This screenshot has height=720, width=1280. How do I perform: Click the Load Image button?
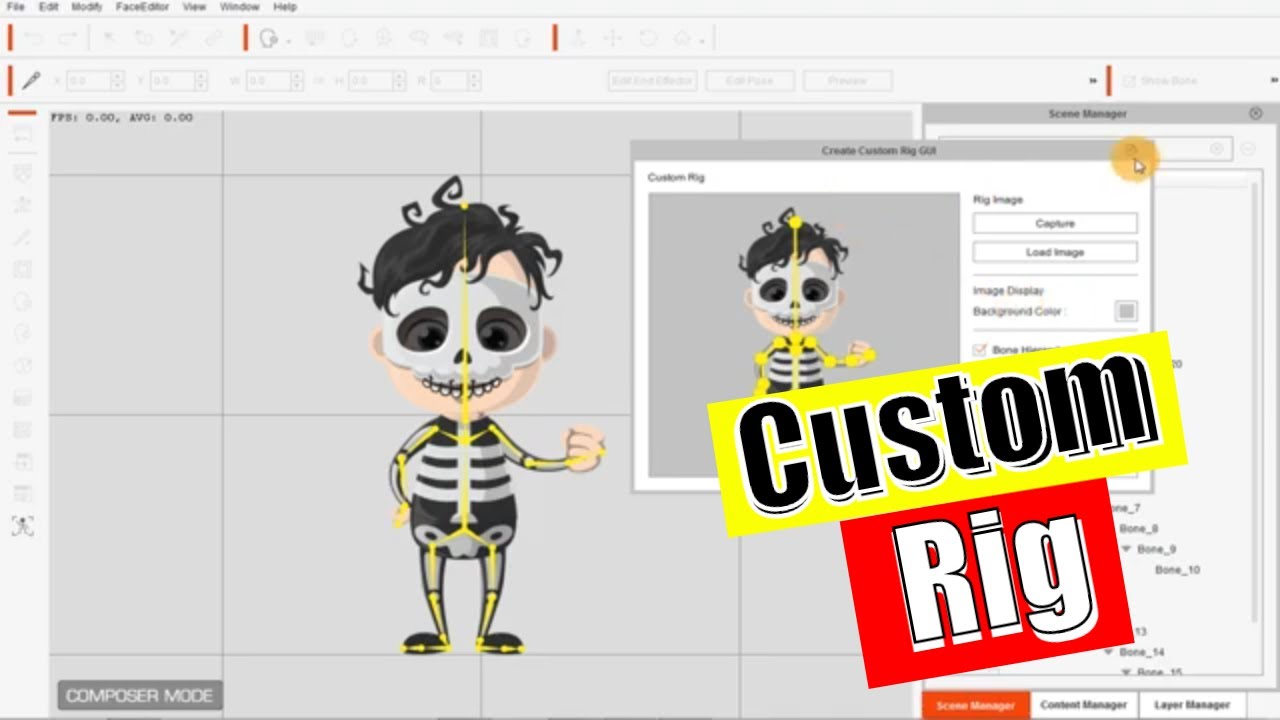click(x=1055, y=252)
